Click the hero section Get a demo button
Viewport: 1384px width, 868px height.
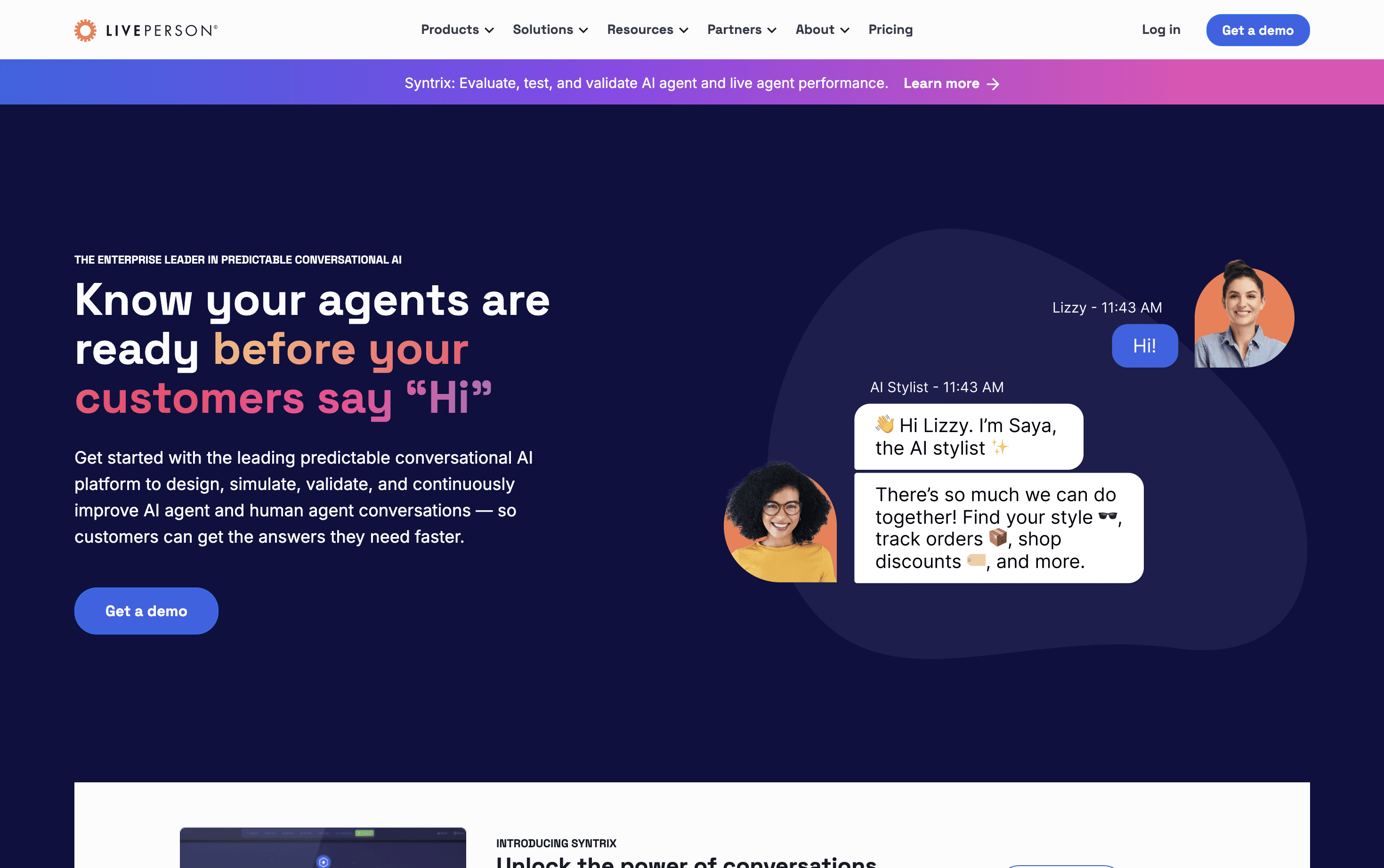pos(146,611)
